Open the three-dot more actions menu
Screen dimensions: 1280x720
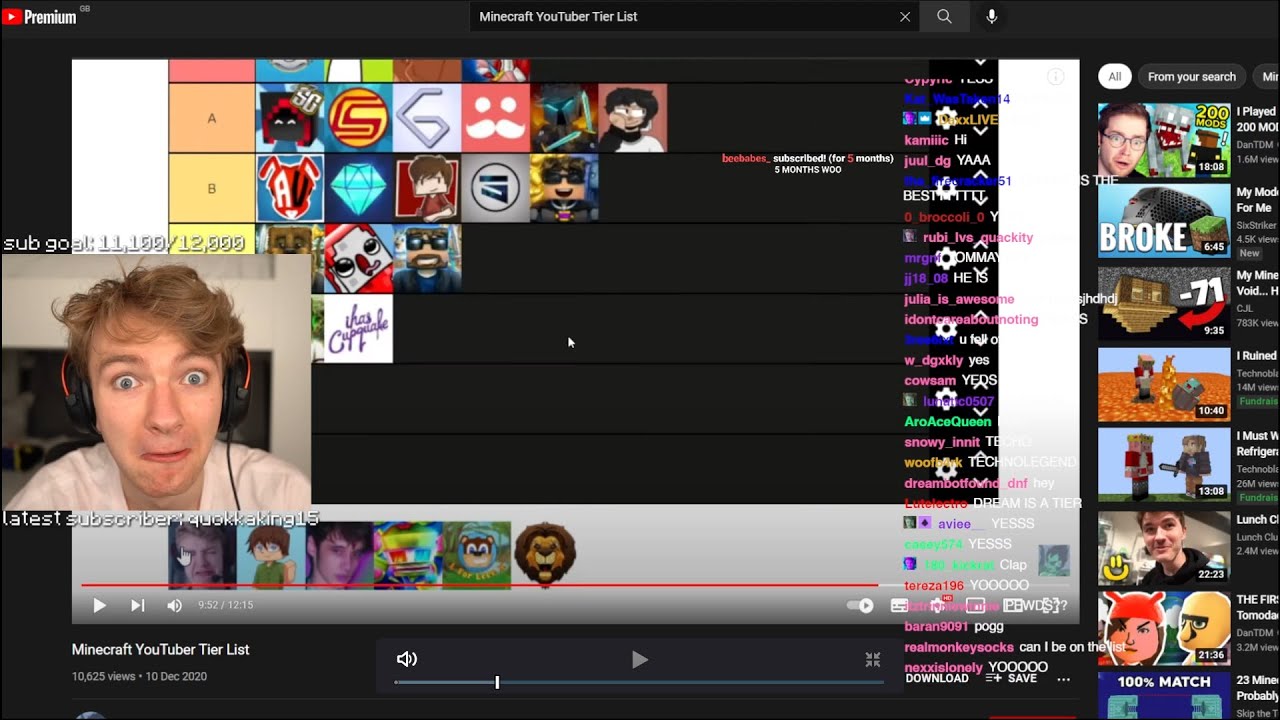(x=1063, y=678)
